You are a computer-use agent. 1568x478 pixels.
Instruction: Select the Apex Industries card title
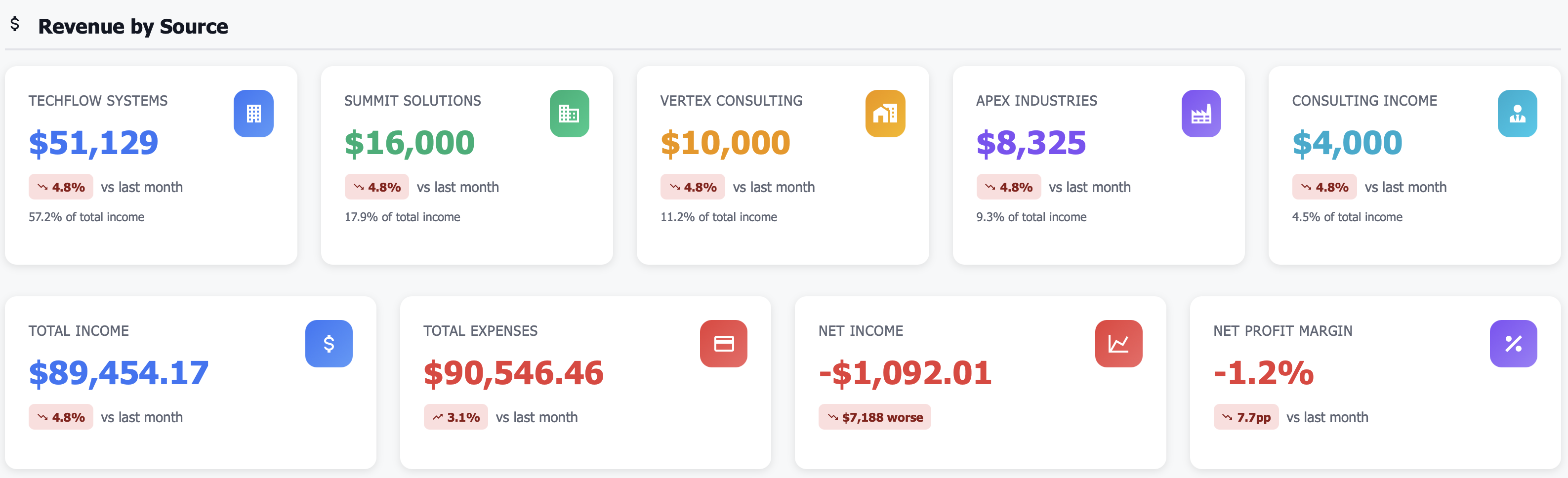[x=1036, y=101]
